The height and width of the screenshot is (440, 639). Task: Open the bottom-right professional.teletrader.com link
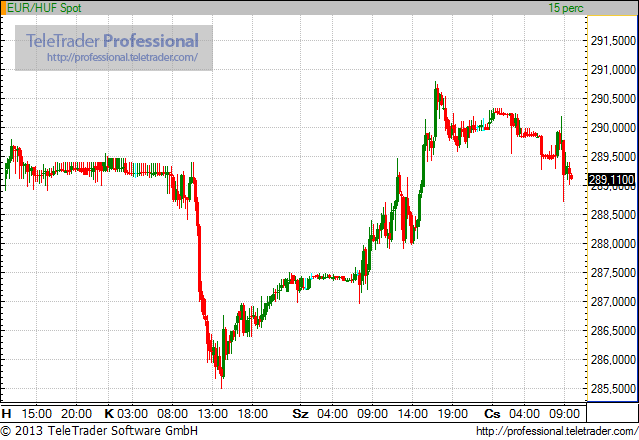[557, 431]
